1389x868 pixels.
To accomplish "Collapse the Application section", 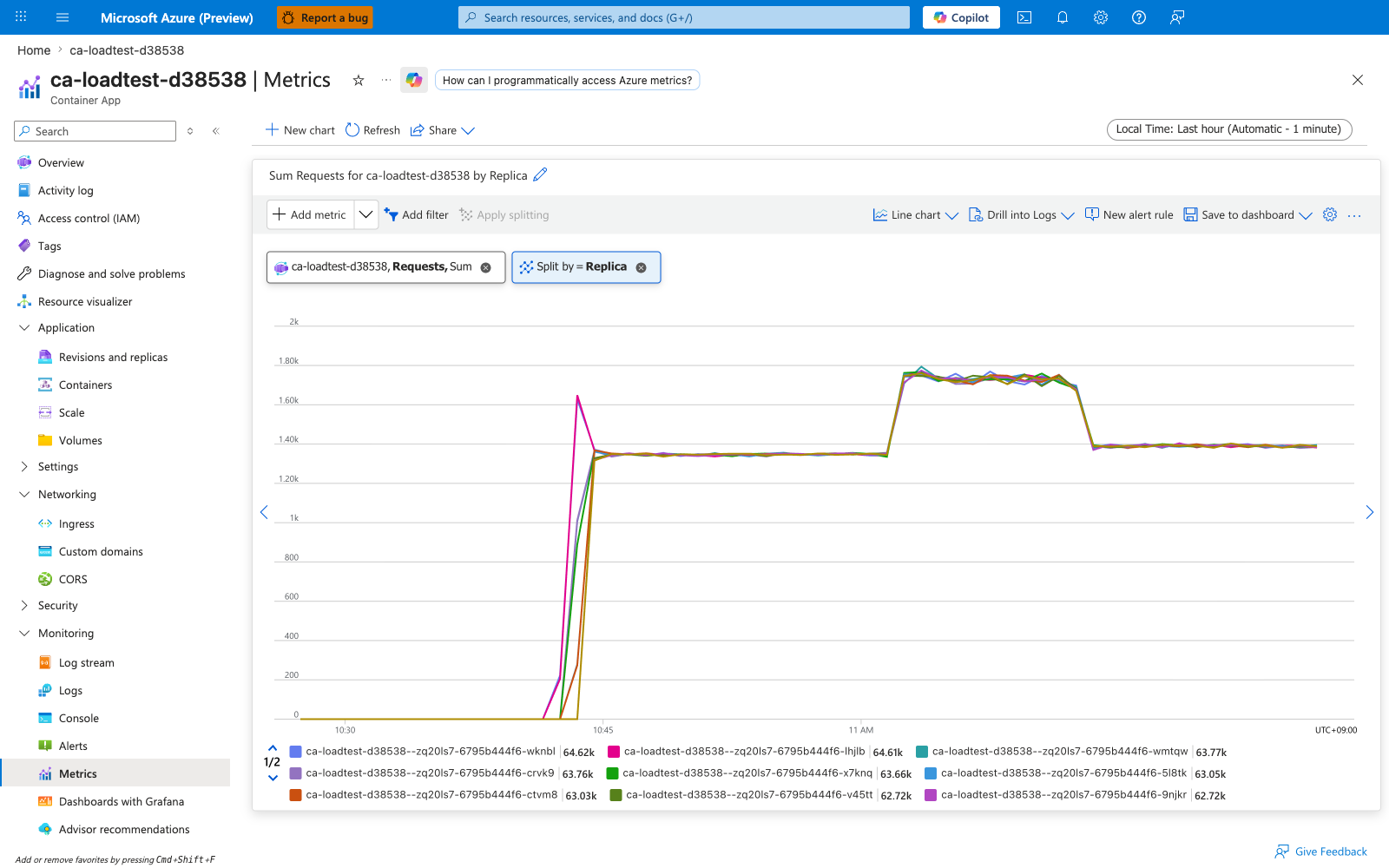I will (24, 328).
